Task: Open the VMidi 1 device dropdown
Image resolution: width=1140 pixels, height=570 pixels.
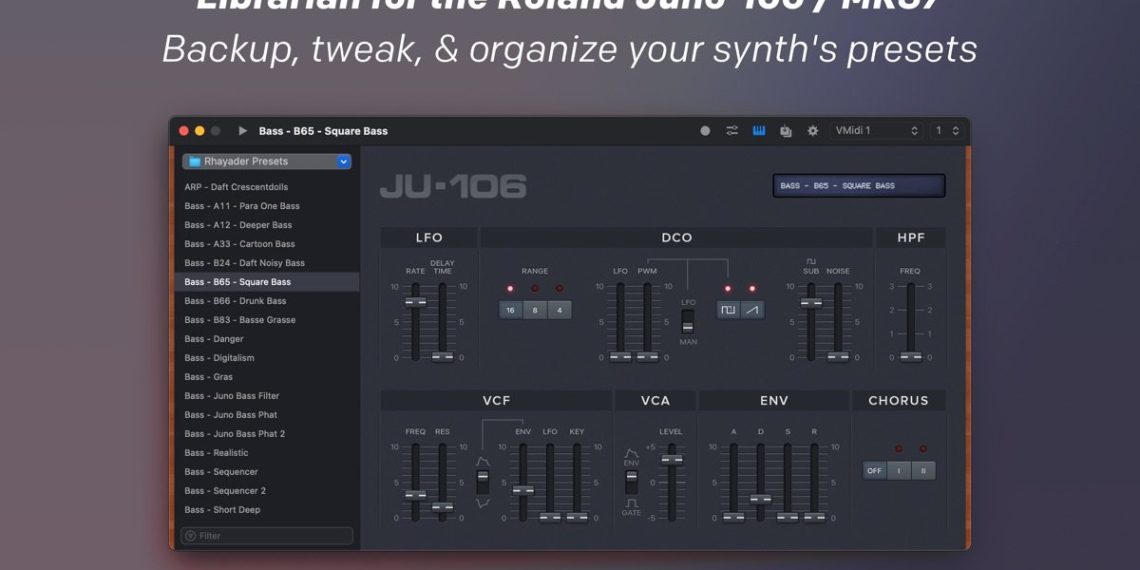Action: point(876,131)
